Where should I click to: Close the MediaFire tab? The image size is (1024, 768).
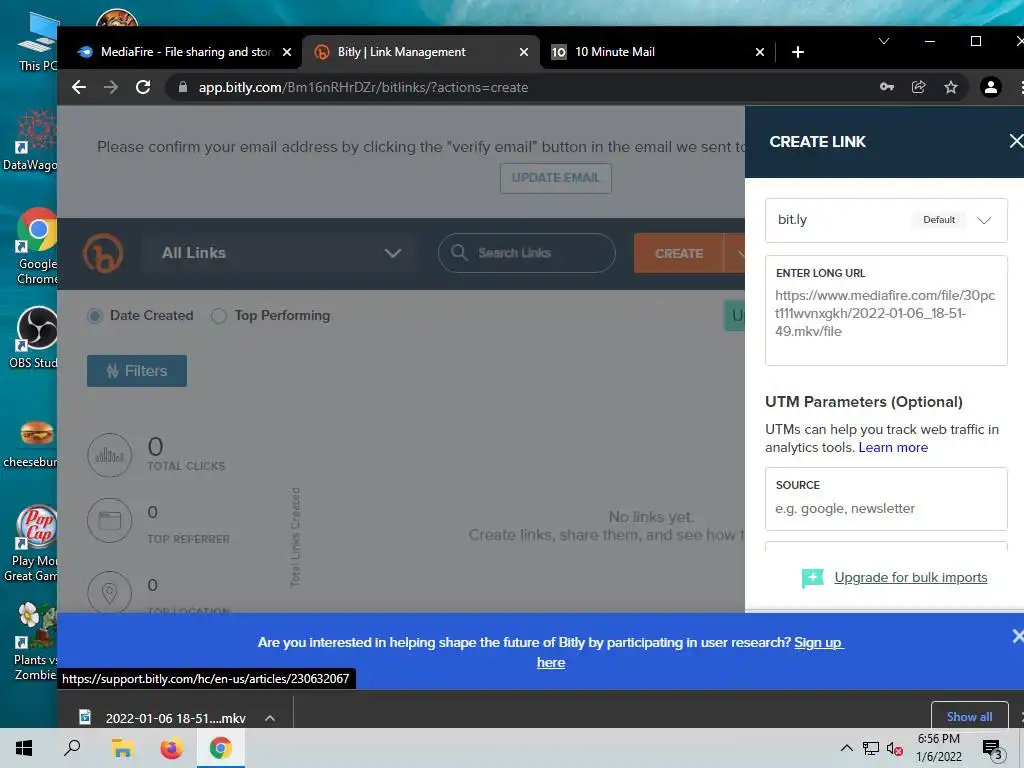click(x=287, y=52)
